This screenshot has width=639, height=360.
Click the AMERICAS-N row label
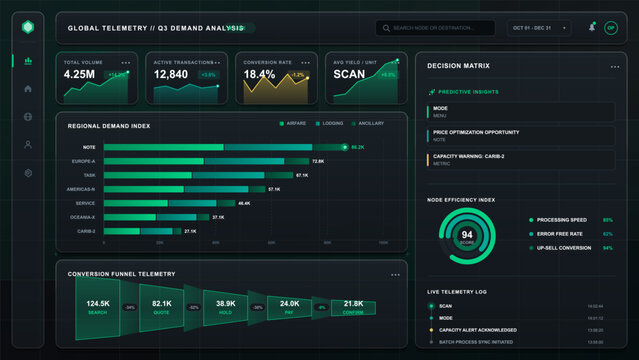[81, 189]
